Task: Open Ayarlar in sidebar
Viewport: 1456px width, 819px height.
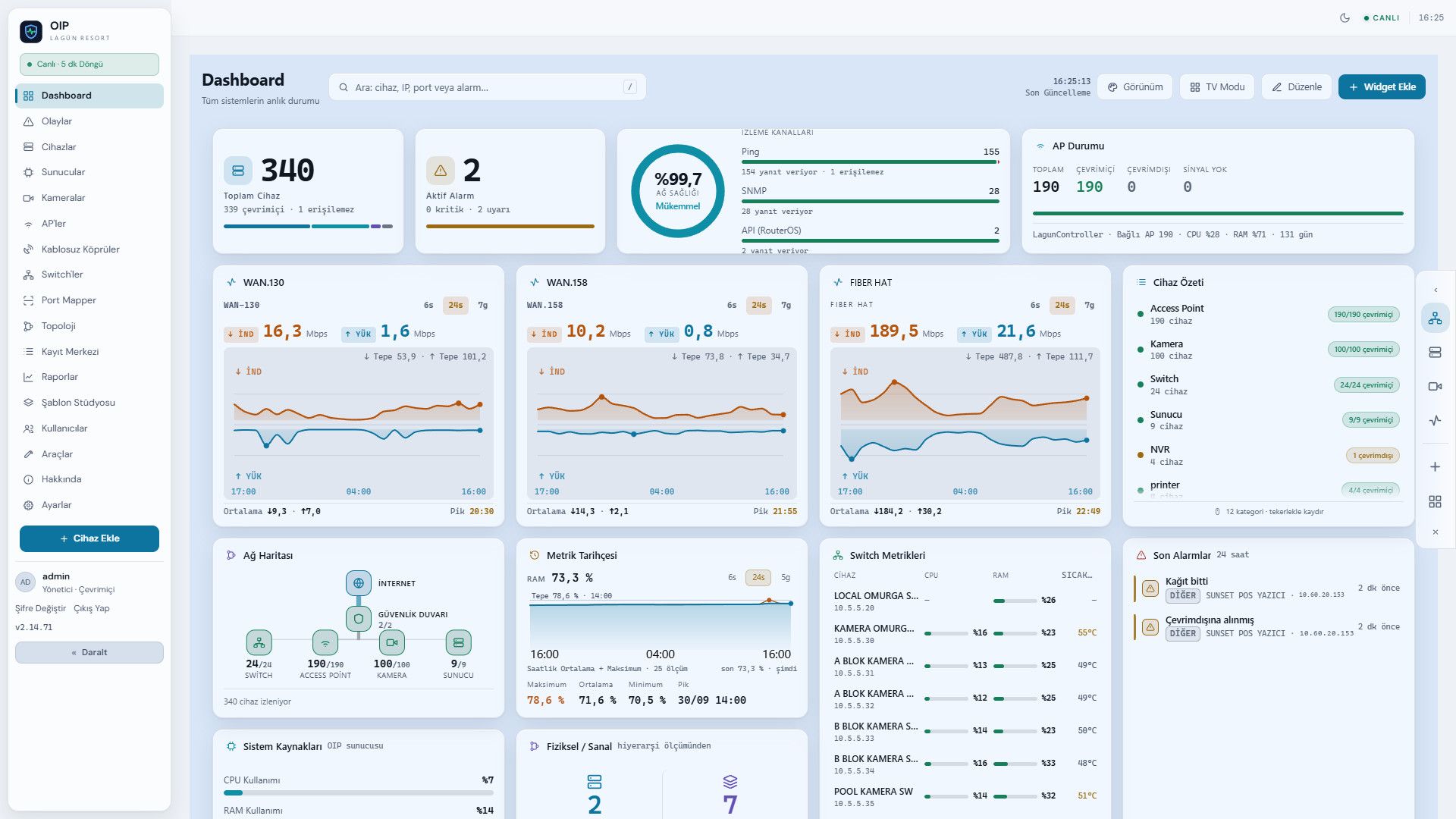Action: pyautogui.click(x=89, y=505)
